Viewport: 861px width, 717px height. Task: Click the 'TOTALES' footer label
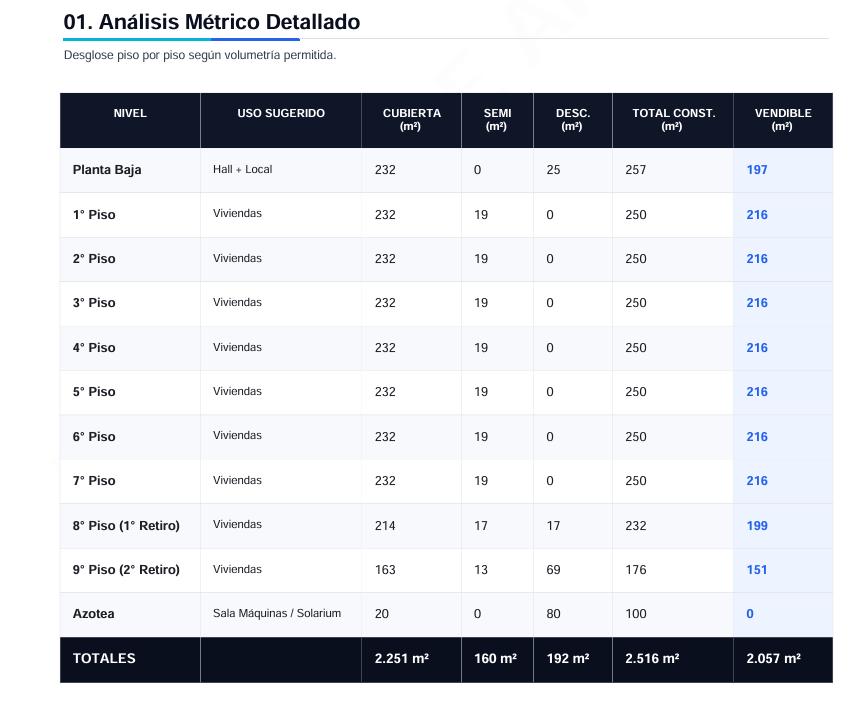(104, 658)
